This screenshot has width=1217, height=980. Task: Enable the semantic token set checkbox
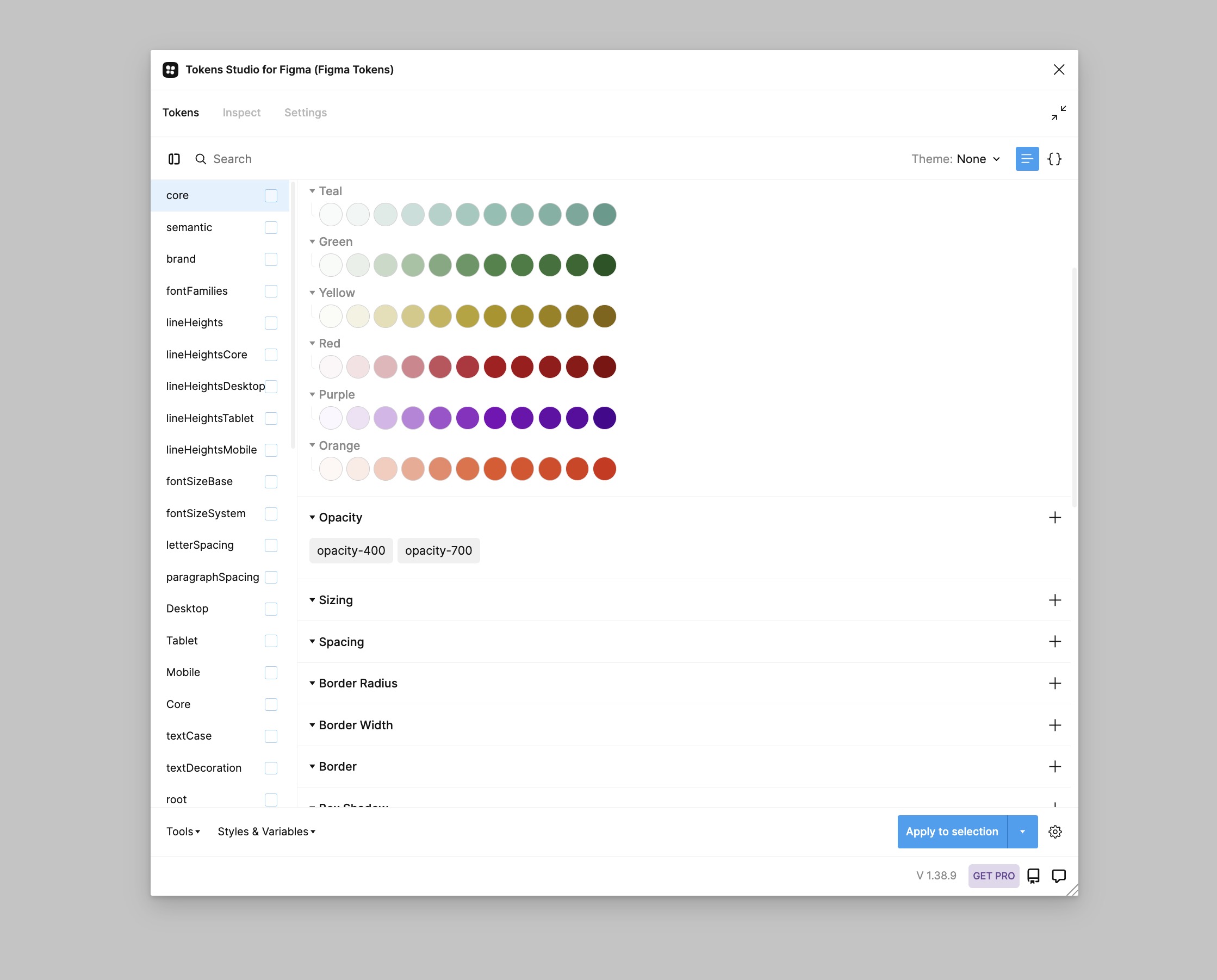tap(271, 227)
